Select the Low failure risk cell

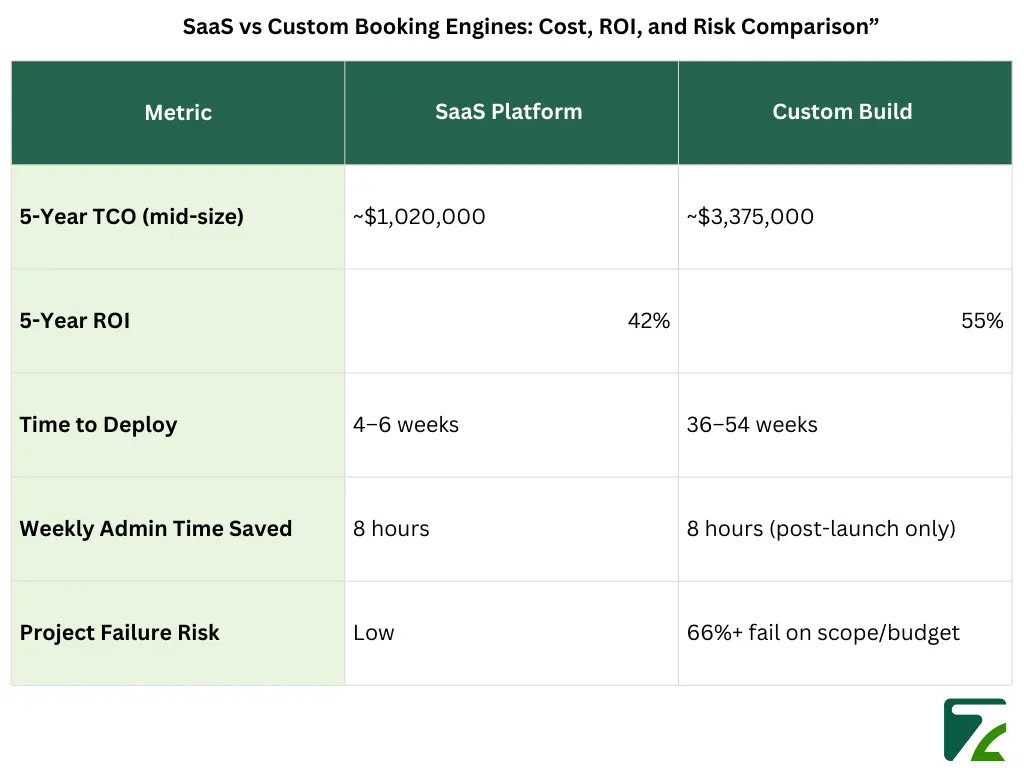click(374, 633)
